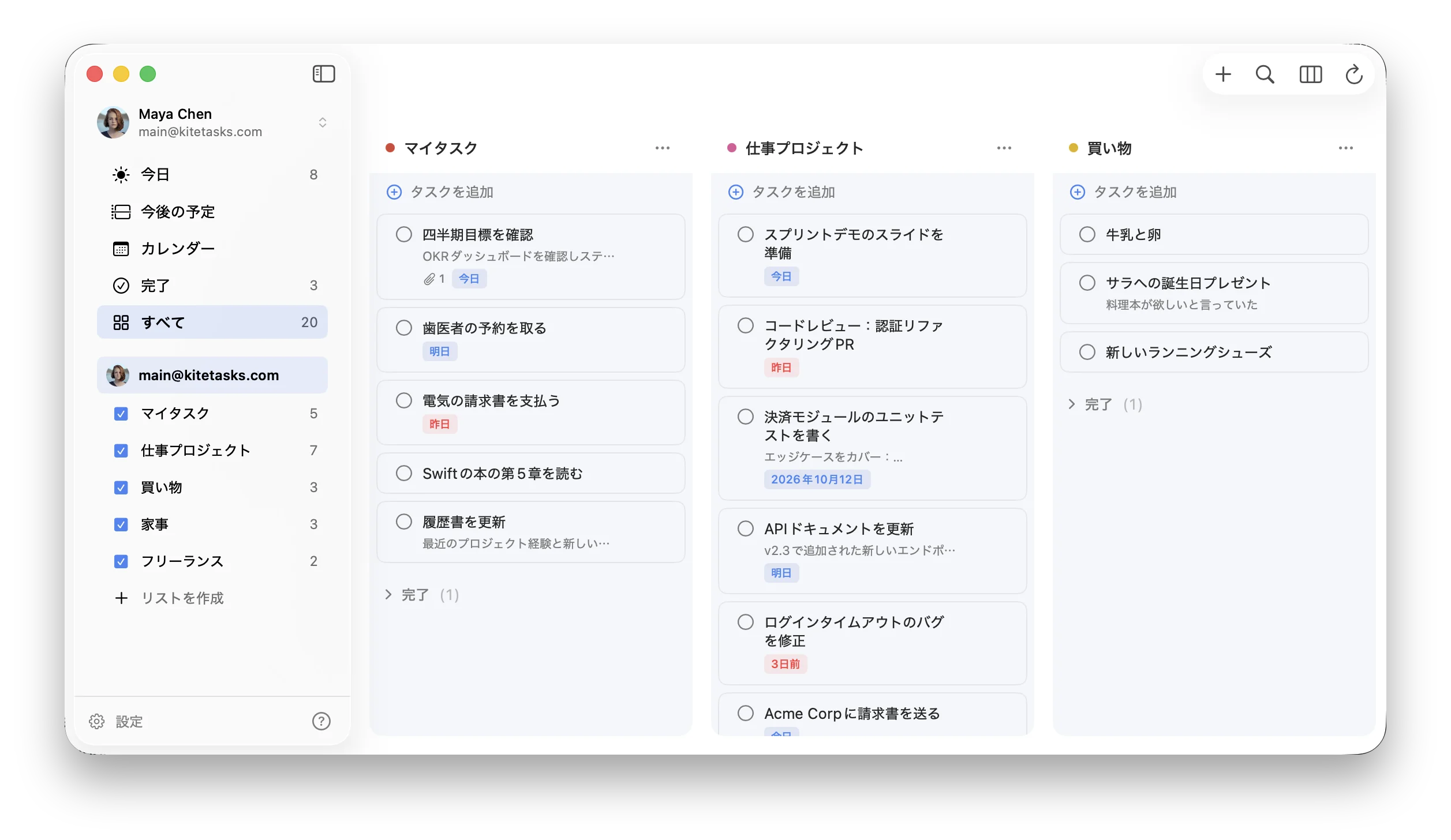Click the 今後の予定 list icon
1451x840 pixels.
pos(121,212)
